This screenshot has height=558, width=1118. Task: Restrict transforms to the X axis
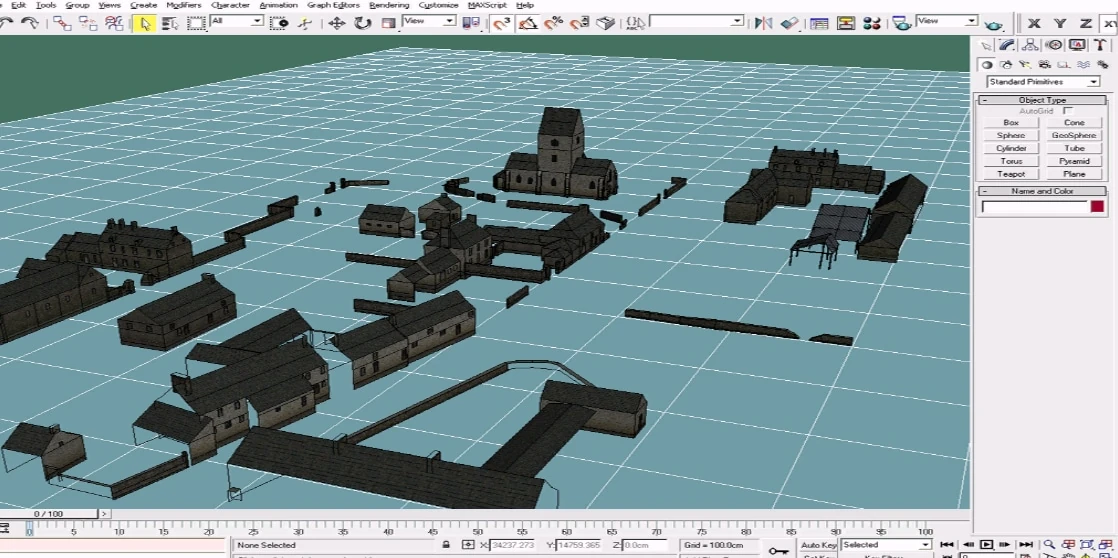point(1034,23)
